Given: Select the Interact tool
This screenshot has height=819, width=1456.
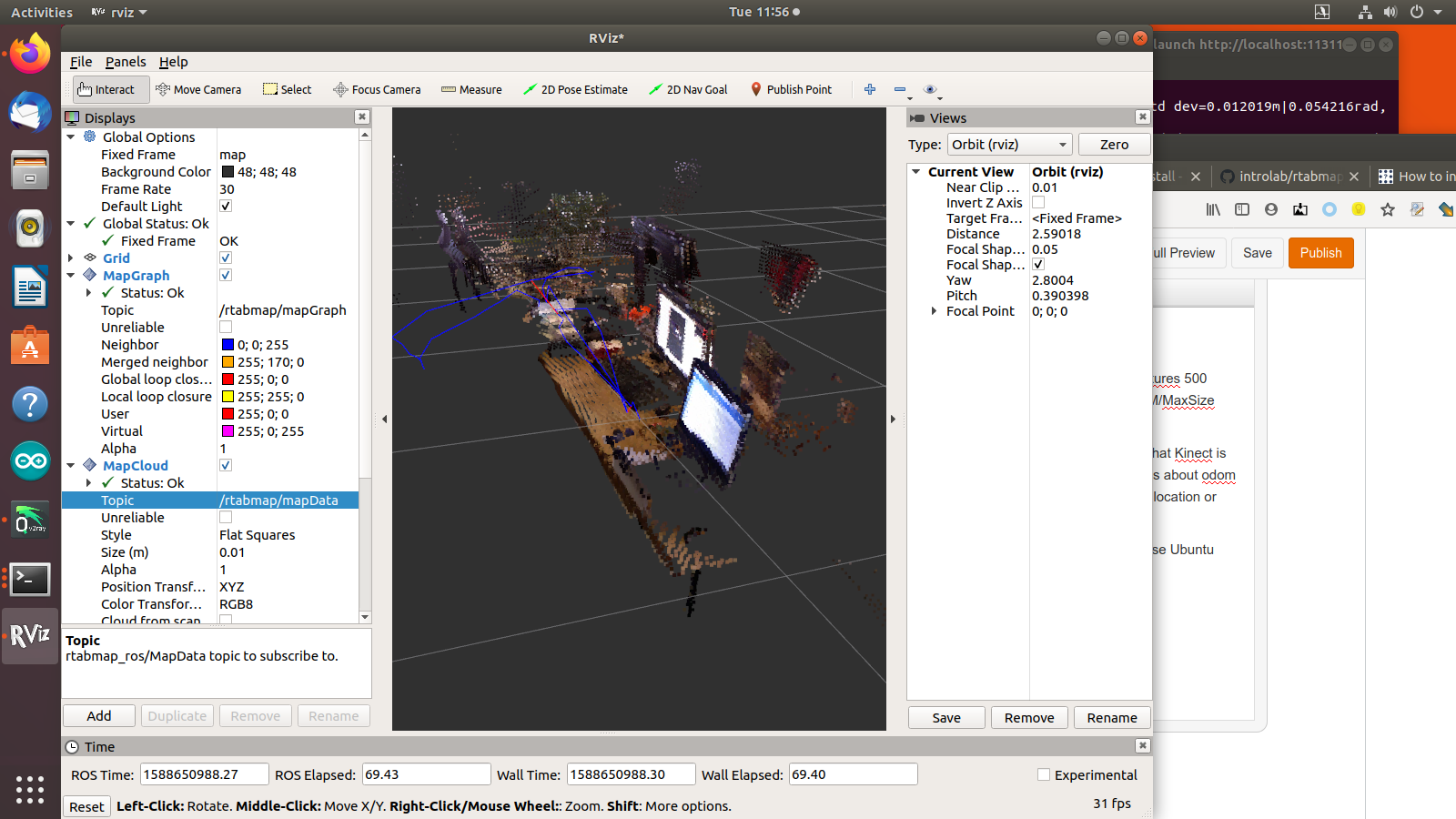Looking at the screenshot, I should pos(109,89).
